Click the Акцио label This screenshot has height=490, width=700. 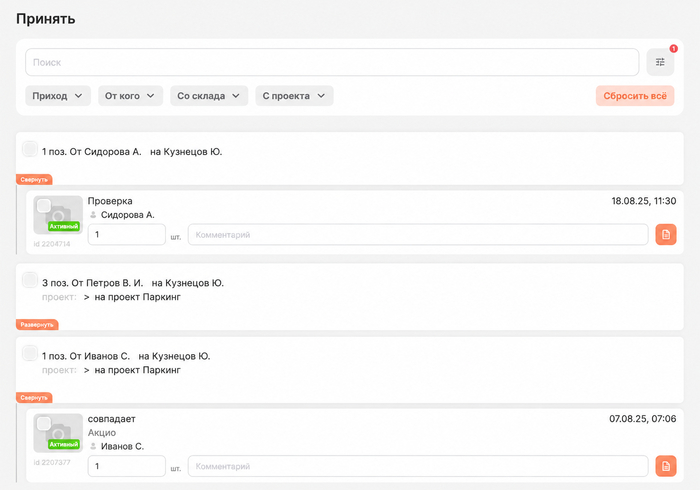tap(102, 432)
